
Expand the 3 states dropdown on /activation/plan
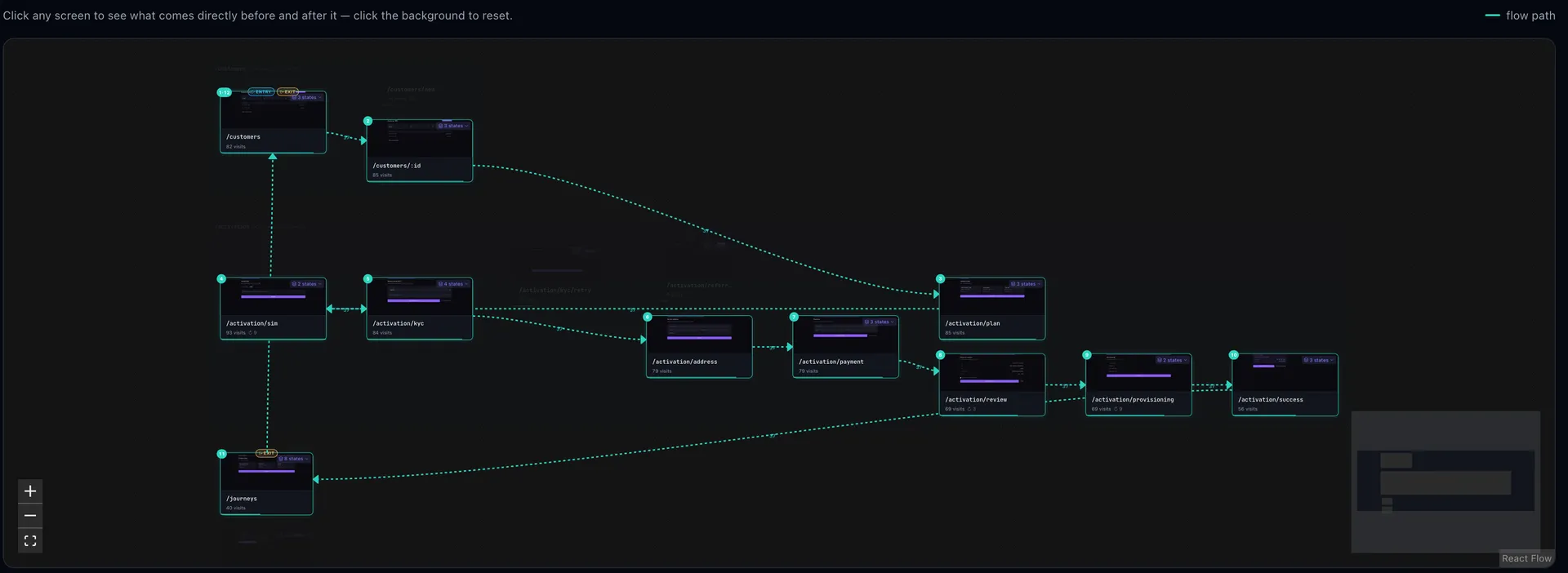coord(1026,284)
